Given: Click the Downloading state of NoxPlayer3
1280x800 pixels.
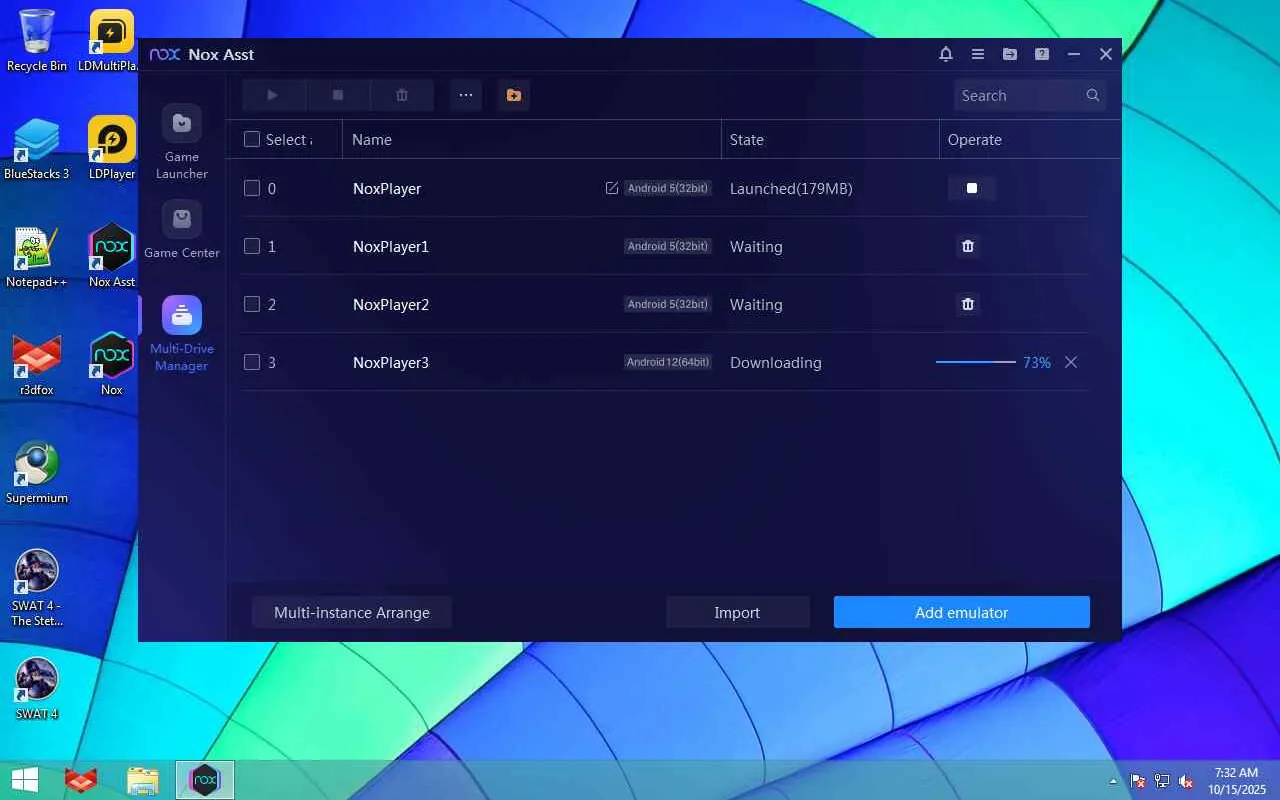Looking at the screenshot, I should 776,362.
